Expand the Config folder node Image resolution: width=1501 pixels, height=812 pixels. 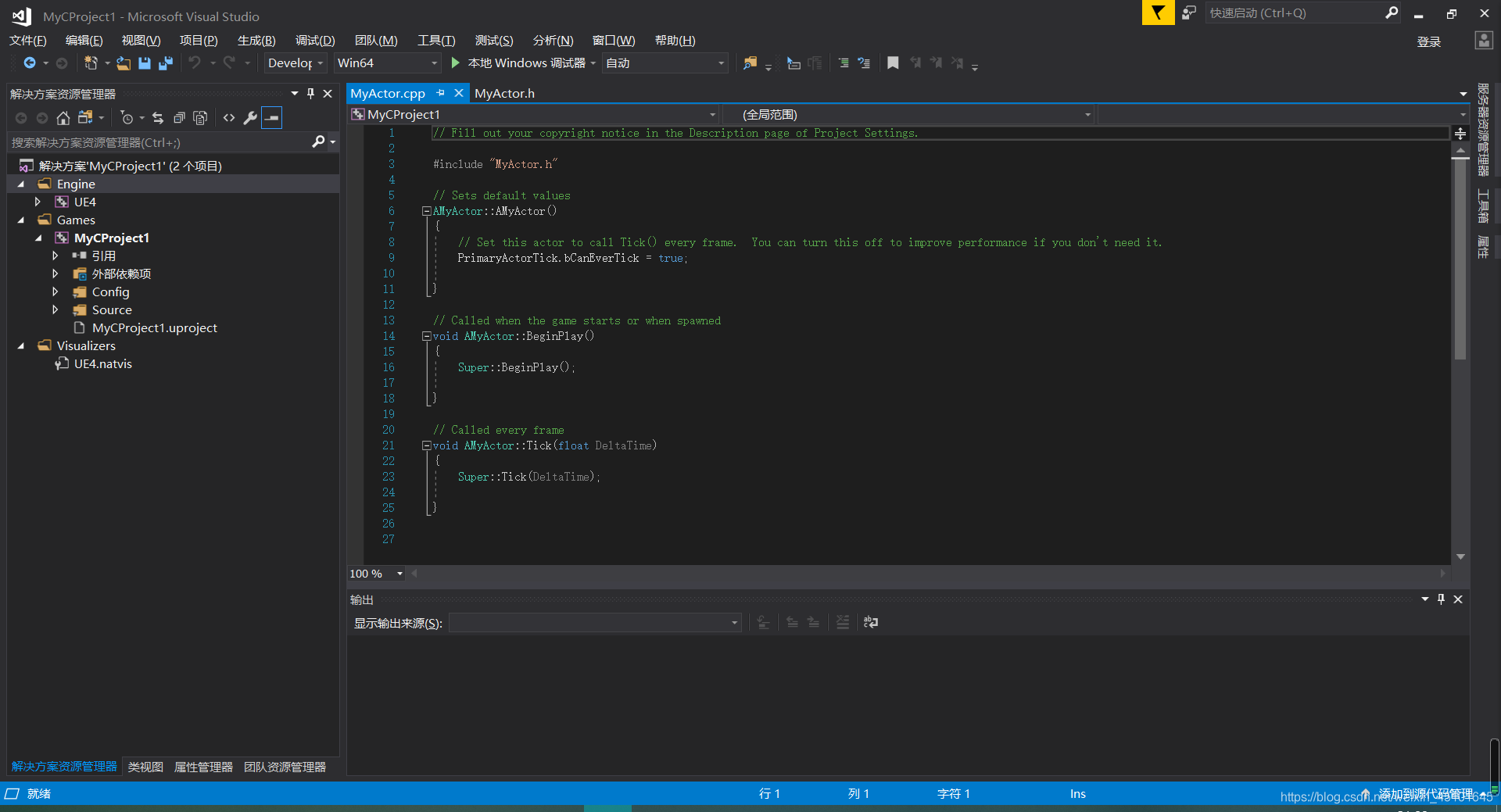point(55,292)
